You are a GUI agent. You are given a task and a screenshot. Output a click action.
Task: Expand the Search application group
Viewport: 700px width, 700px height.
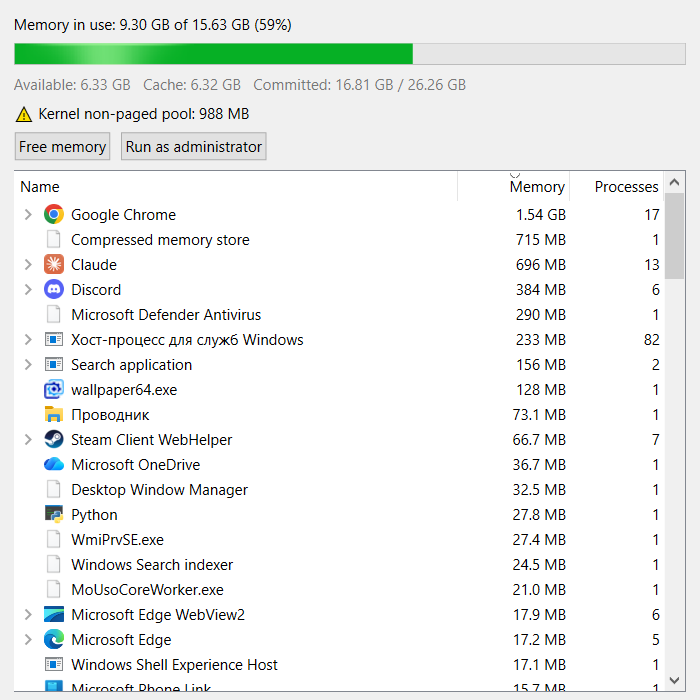[28, 365]
